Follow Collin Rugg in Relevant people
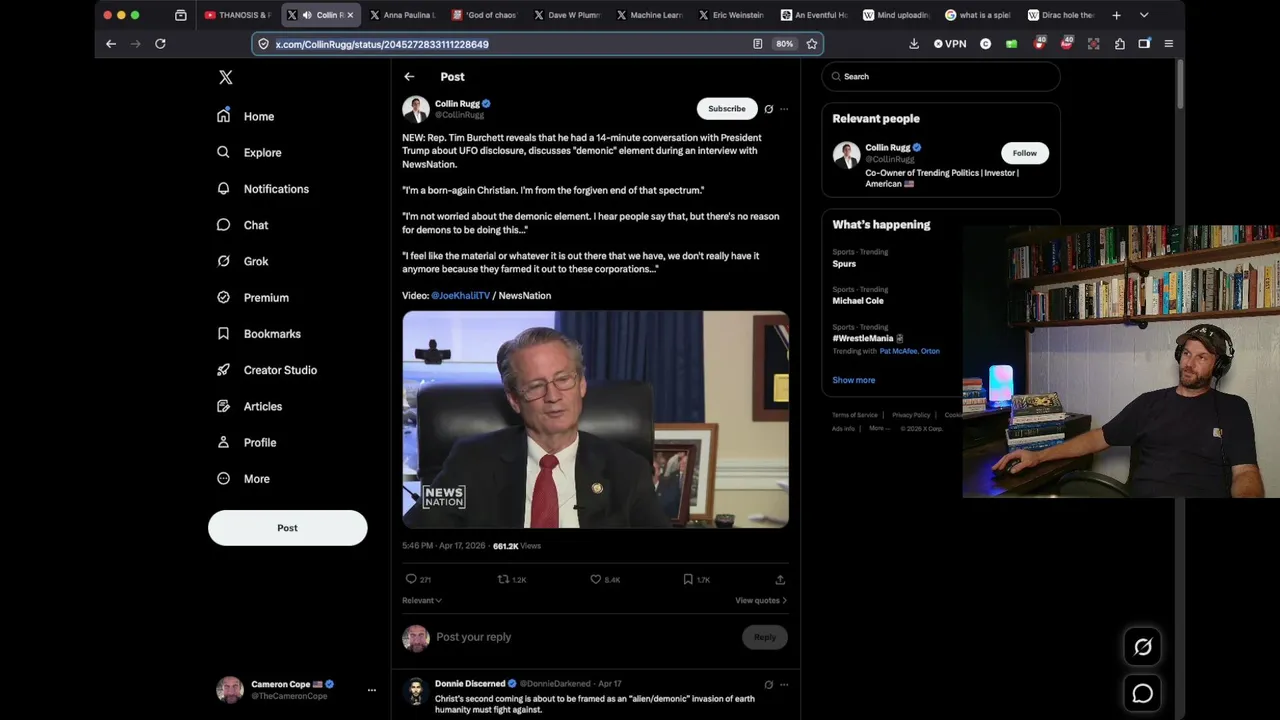This screenshot has height=720, width=1280. coord(1024,153)
